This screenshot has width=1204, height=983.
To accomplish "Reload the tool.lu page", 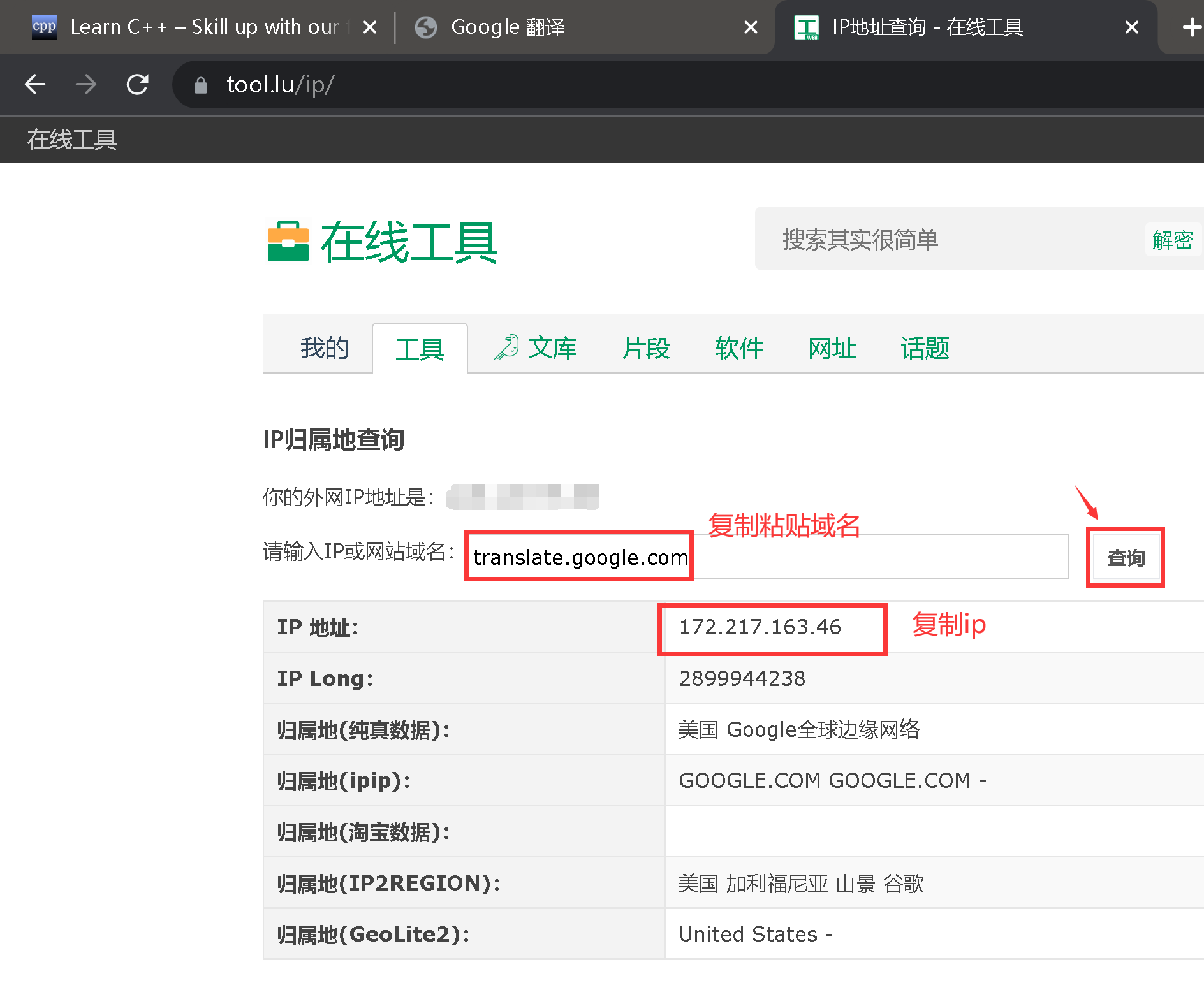I will coord(137,84).
